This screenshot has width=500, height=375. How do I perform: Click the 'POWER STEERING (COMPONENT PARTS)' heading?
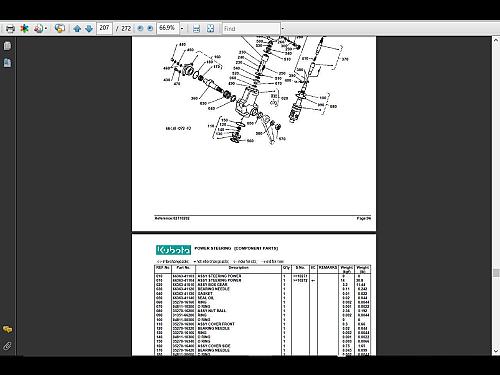tap(236, 248)
